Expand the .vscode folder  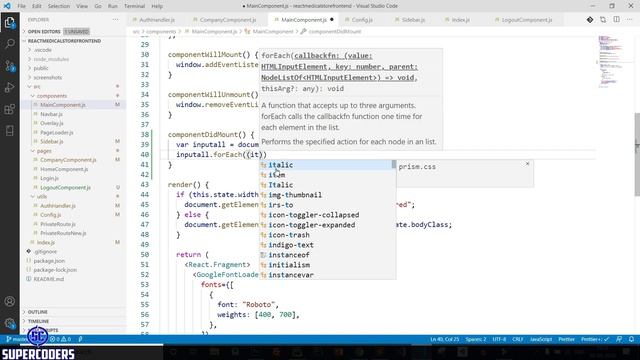(x=42, y=50)
